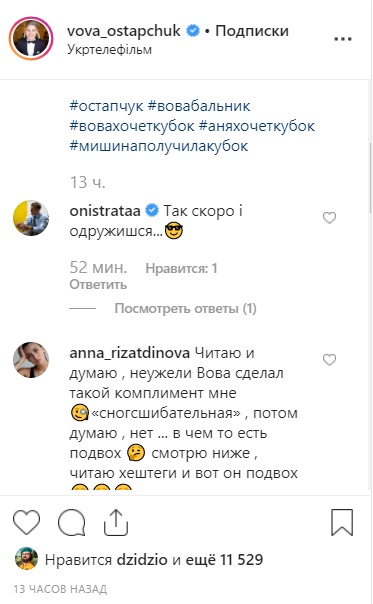Open the comment speech bubble icon

[71, 522]
